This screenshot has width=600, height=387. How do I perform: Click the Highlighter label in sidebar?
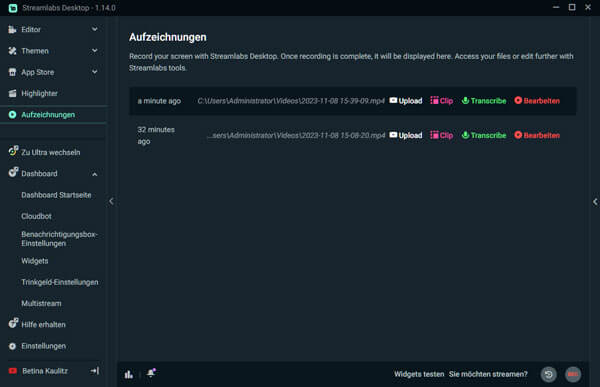39,93
